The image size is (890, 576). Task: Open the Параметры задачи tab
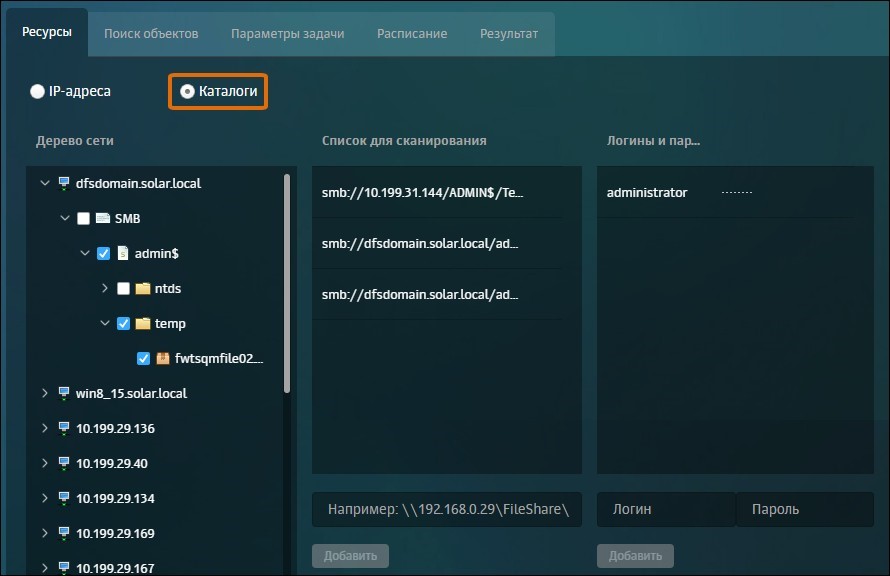(287, 34)
